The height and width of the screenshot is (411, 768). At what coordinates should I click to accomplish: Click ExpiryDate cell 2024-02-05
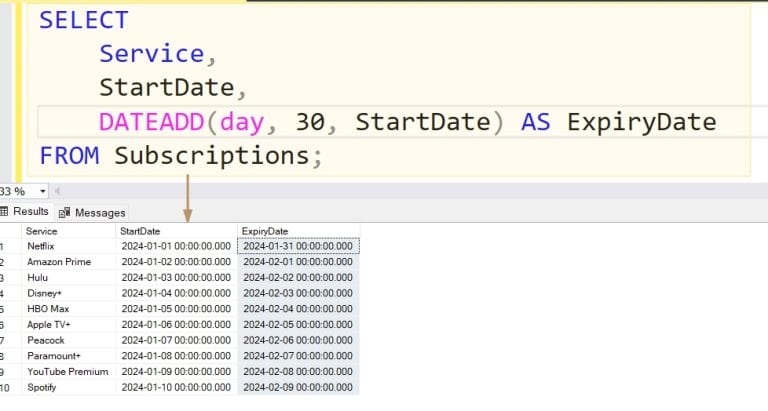pyautogui.click(x=298, y=324)
